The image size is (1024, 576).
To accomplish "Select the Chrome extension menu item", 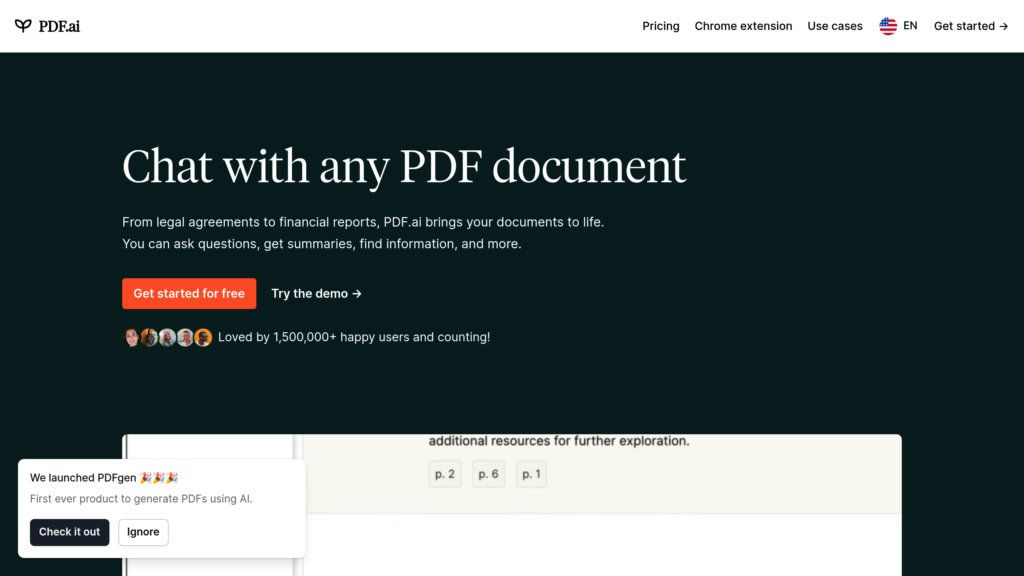I will point(743,26).
